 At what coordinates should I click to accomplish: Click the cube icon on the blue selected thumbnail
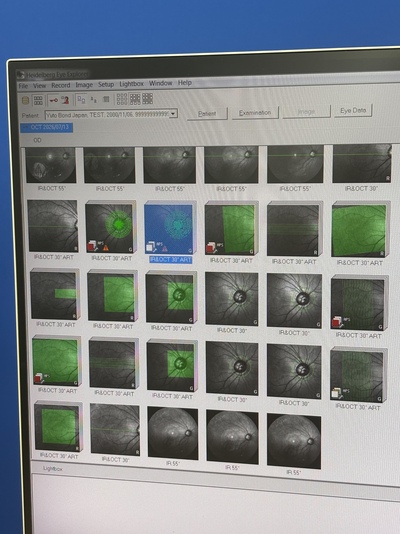click(151, 248)
